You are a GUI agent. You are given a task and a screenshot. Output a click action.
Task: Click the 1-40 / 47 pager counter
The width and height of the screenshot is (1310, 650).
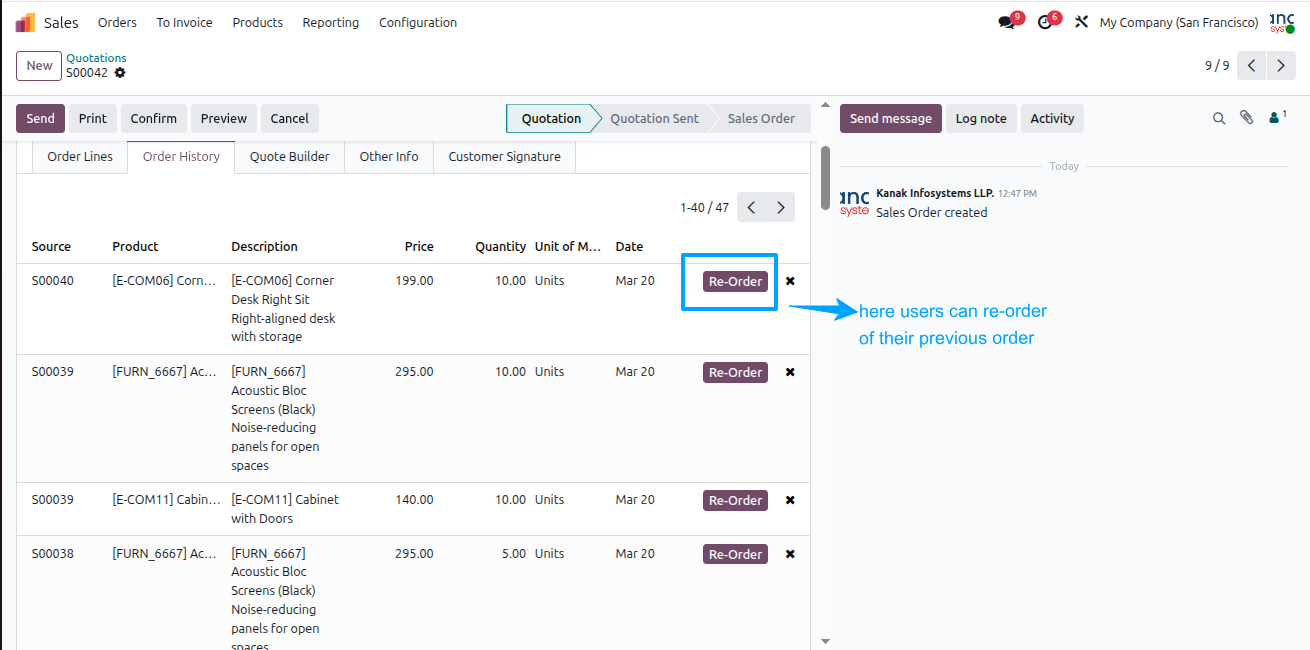coord(704,208)
